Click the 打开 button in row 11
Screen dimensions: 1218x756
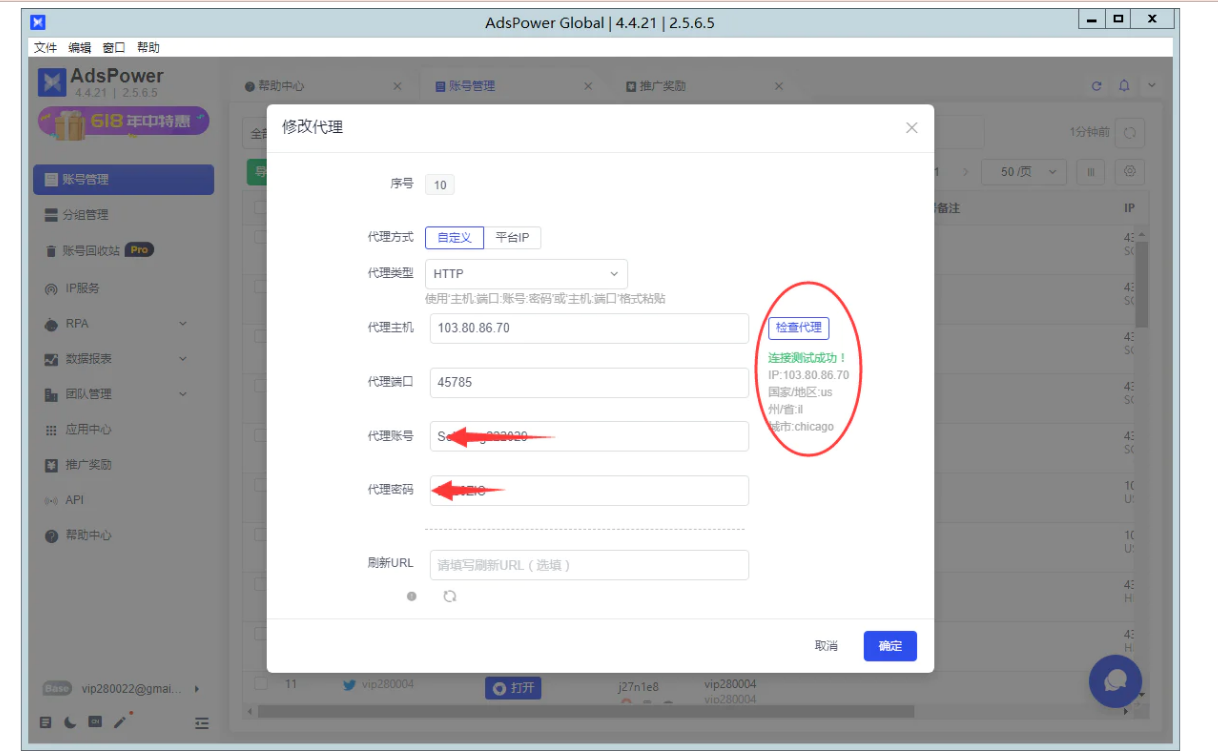513,688
